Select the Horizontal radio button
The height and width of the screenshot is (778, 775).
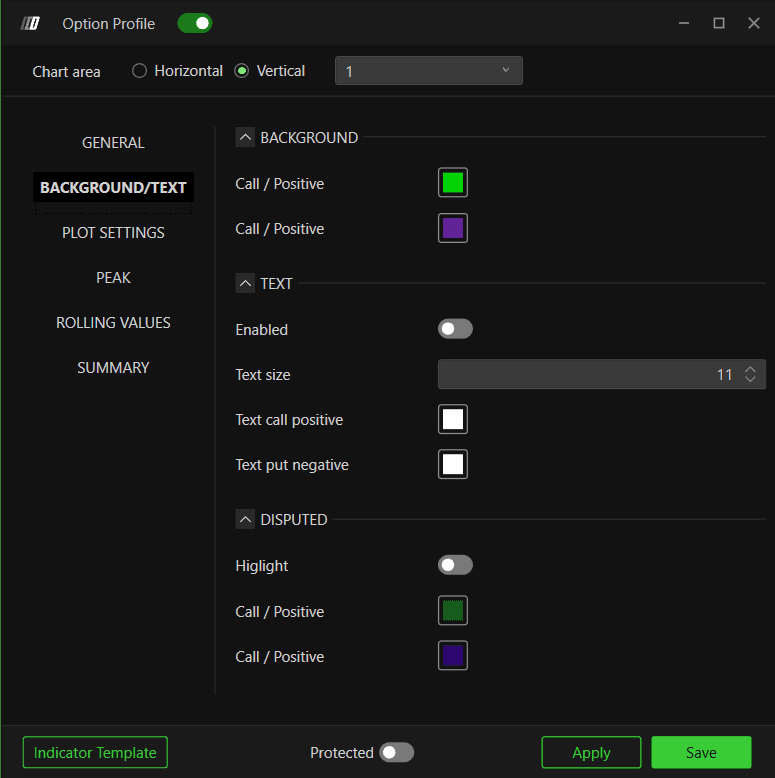[x=139, y=71]
